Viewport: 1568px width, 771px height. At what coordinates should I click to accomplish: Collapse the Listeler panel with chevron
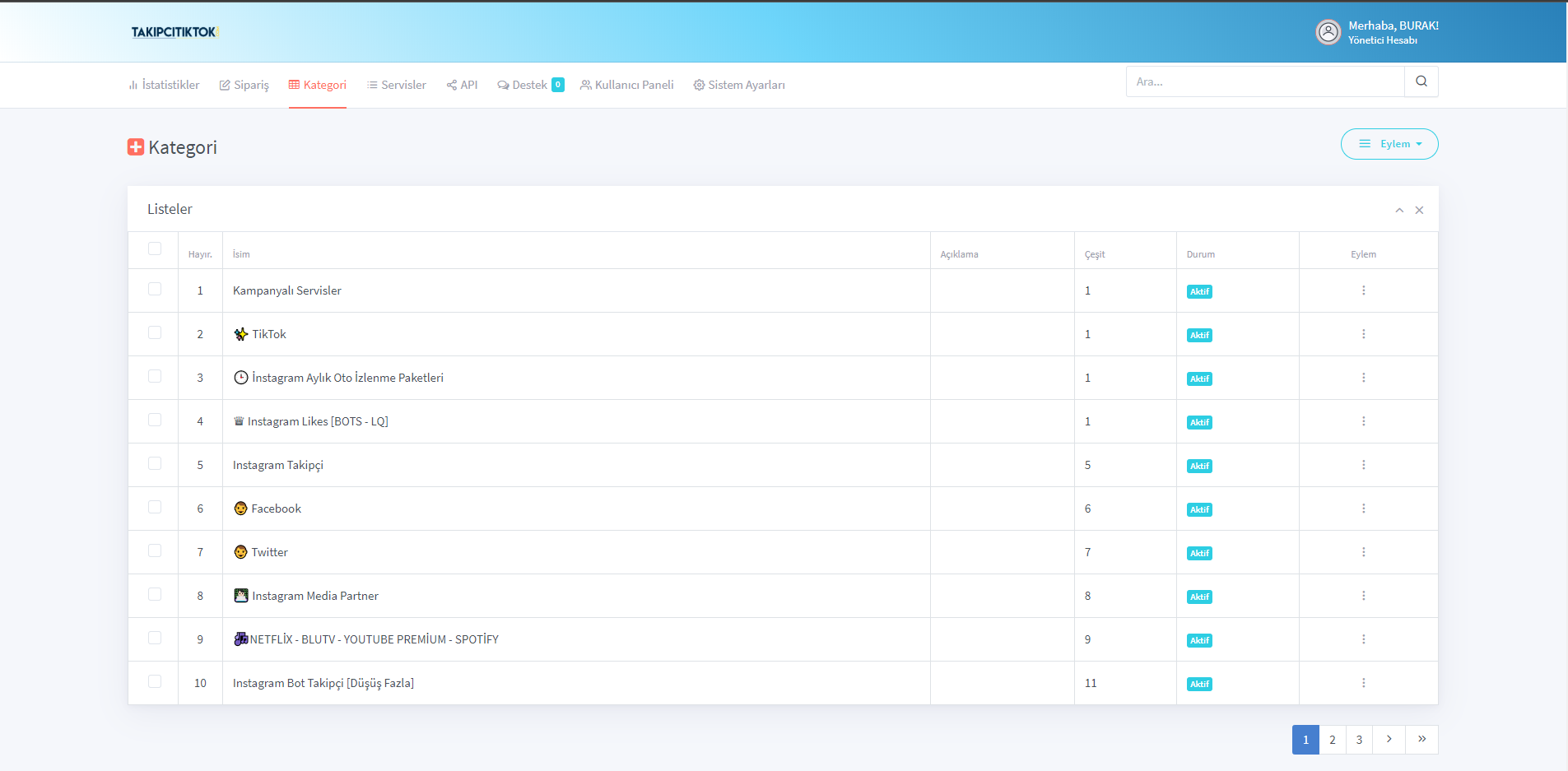click(1399, 211)
